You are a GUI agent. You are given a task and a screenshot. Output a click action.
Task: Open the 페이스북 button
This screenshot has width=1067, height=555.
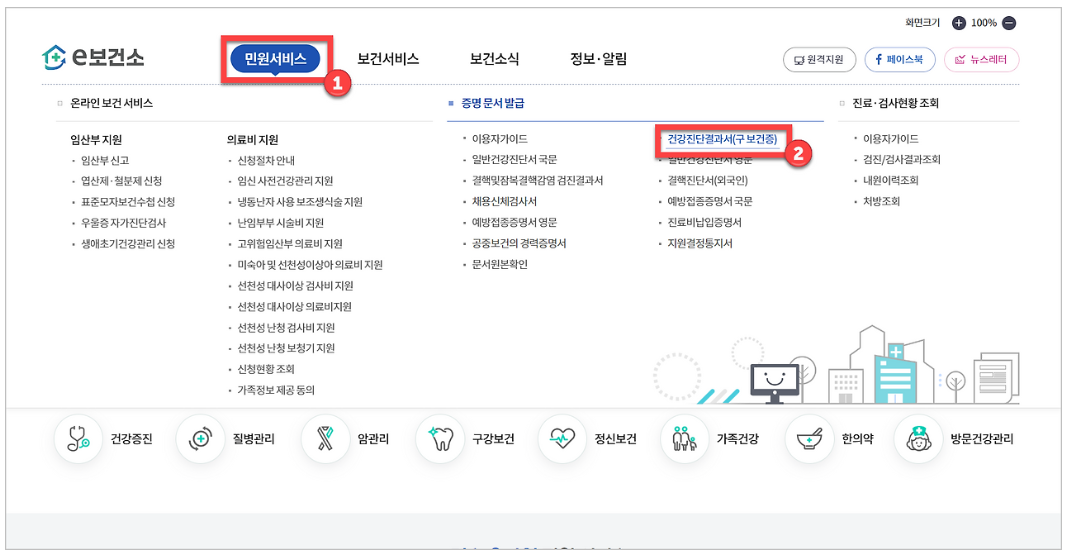[x=899, y=60]
